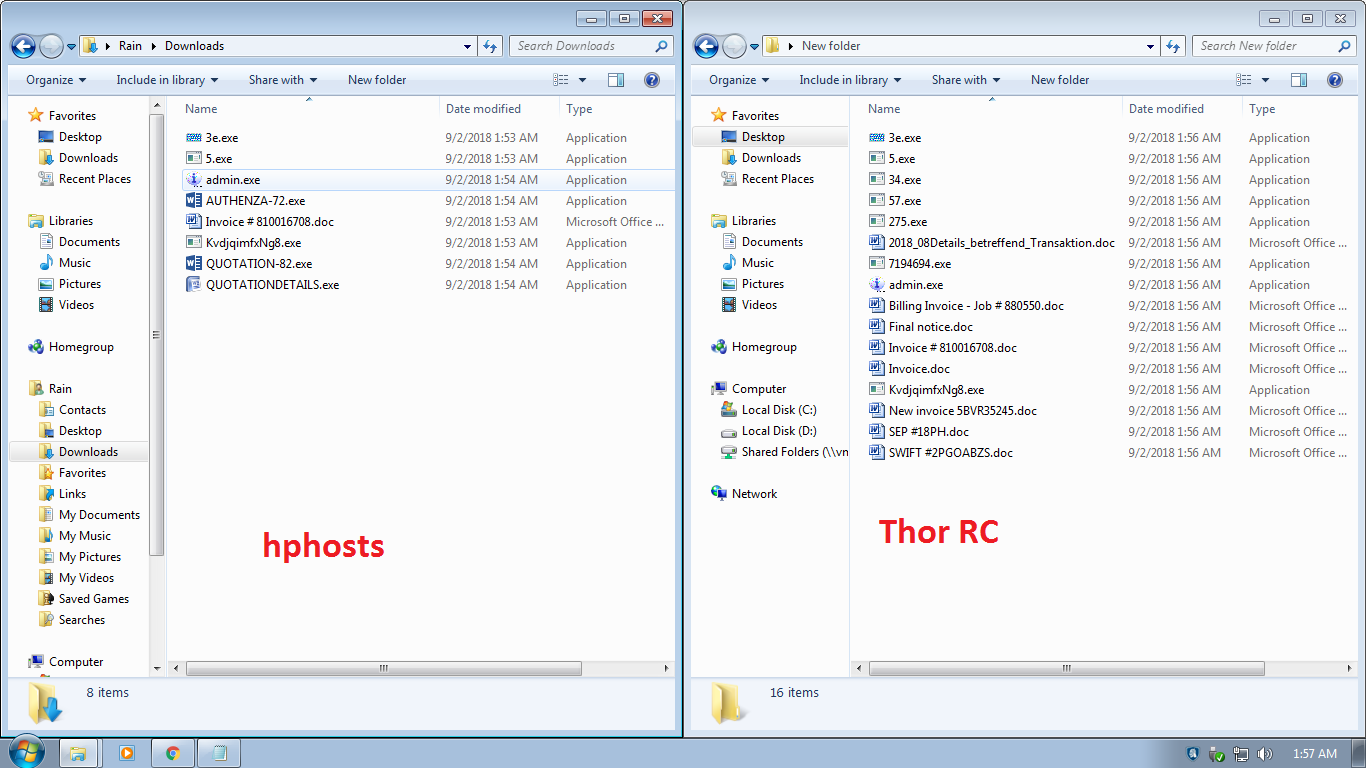Open the volume control in system tray
The height and width of the screenshot is (768, 1366).
pos(1265,754)
